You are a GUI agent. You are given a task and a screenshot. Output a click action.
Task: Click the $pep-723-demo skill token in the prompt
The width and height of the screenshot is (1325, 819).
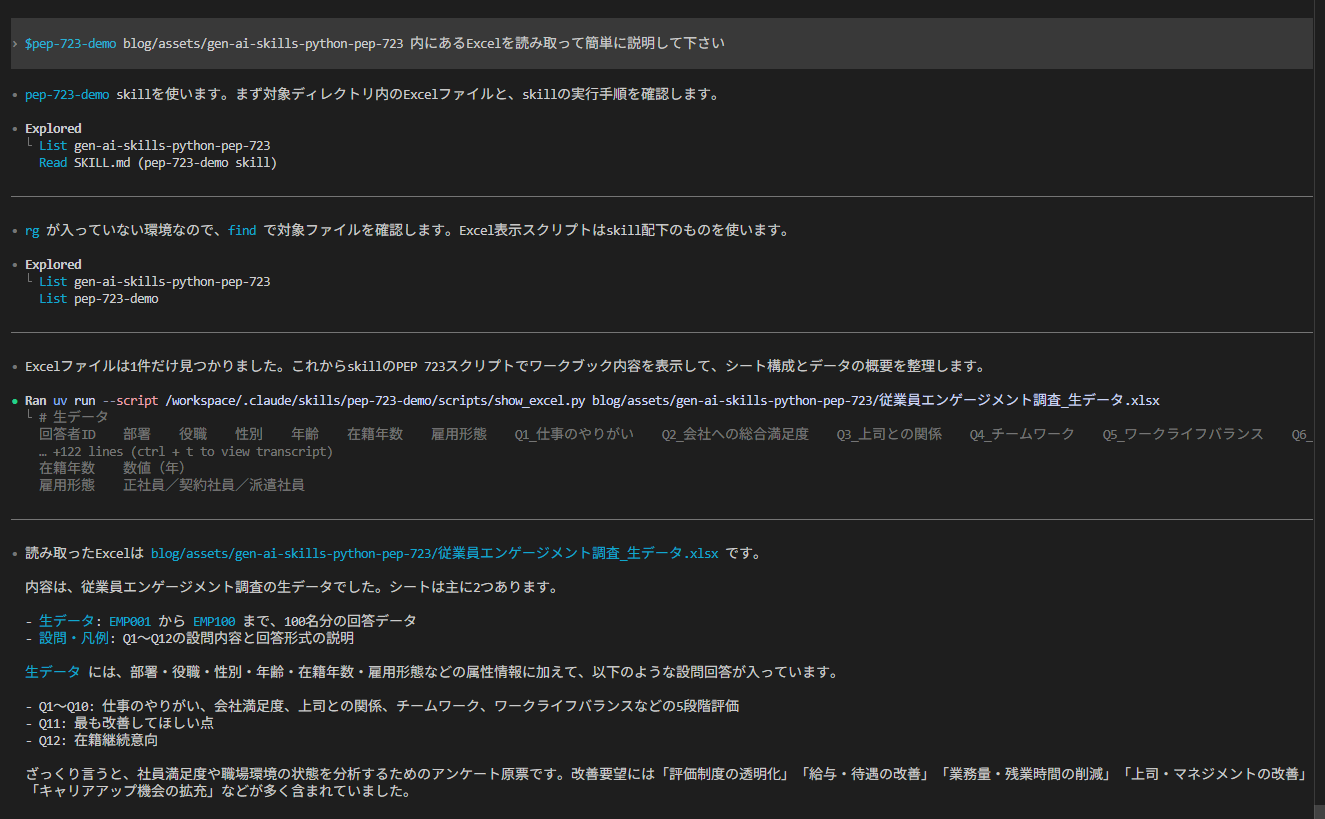pos(70,44)
